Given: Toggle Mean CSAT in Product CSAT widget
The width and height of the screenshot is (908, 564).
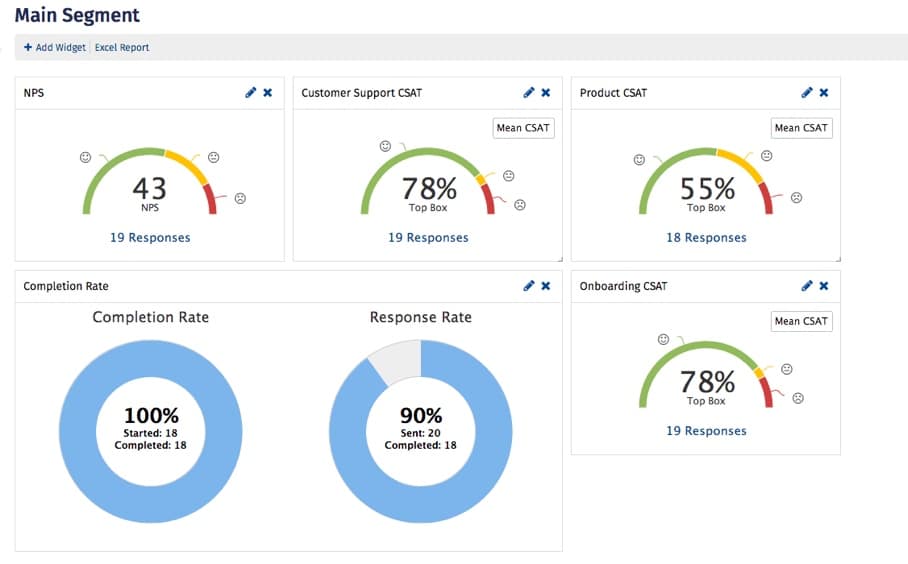Looking at the screenshot, I should (x=801, y=128).
